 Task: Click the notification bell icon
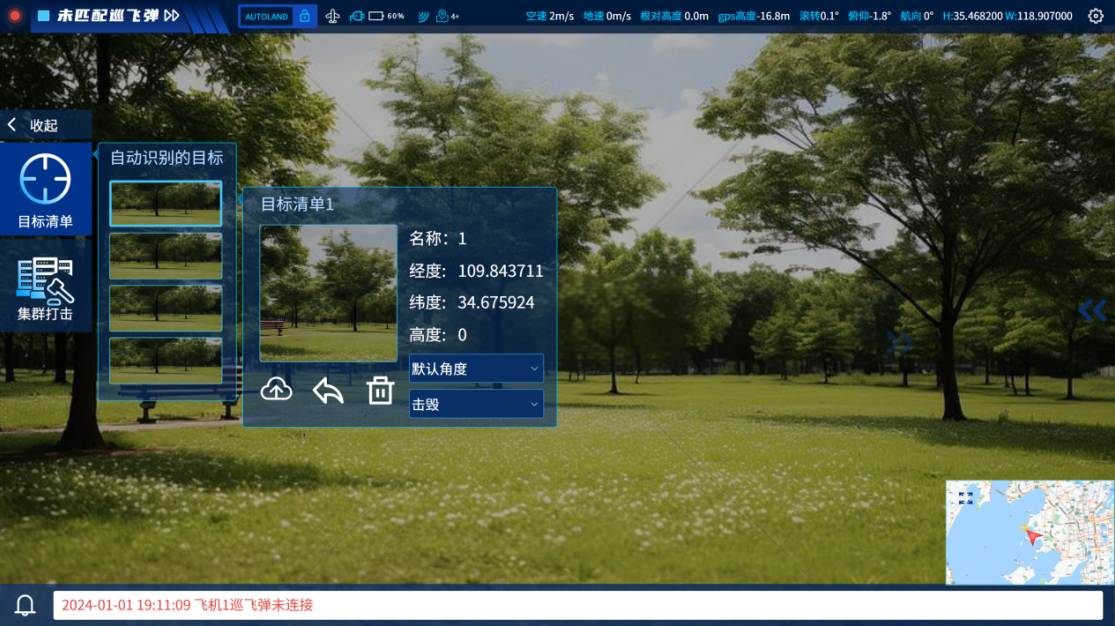(x=25, y=605)
